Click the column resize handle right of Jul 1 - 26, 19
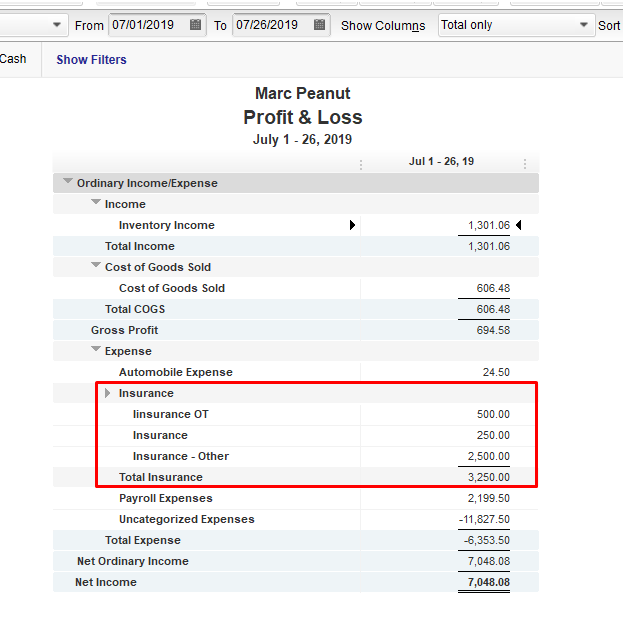The image size is (623, 636). [x=525, y=164]
